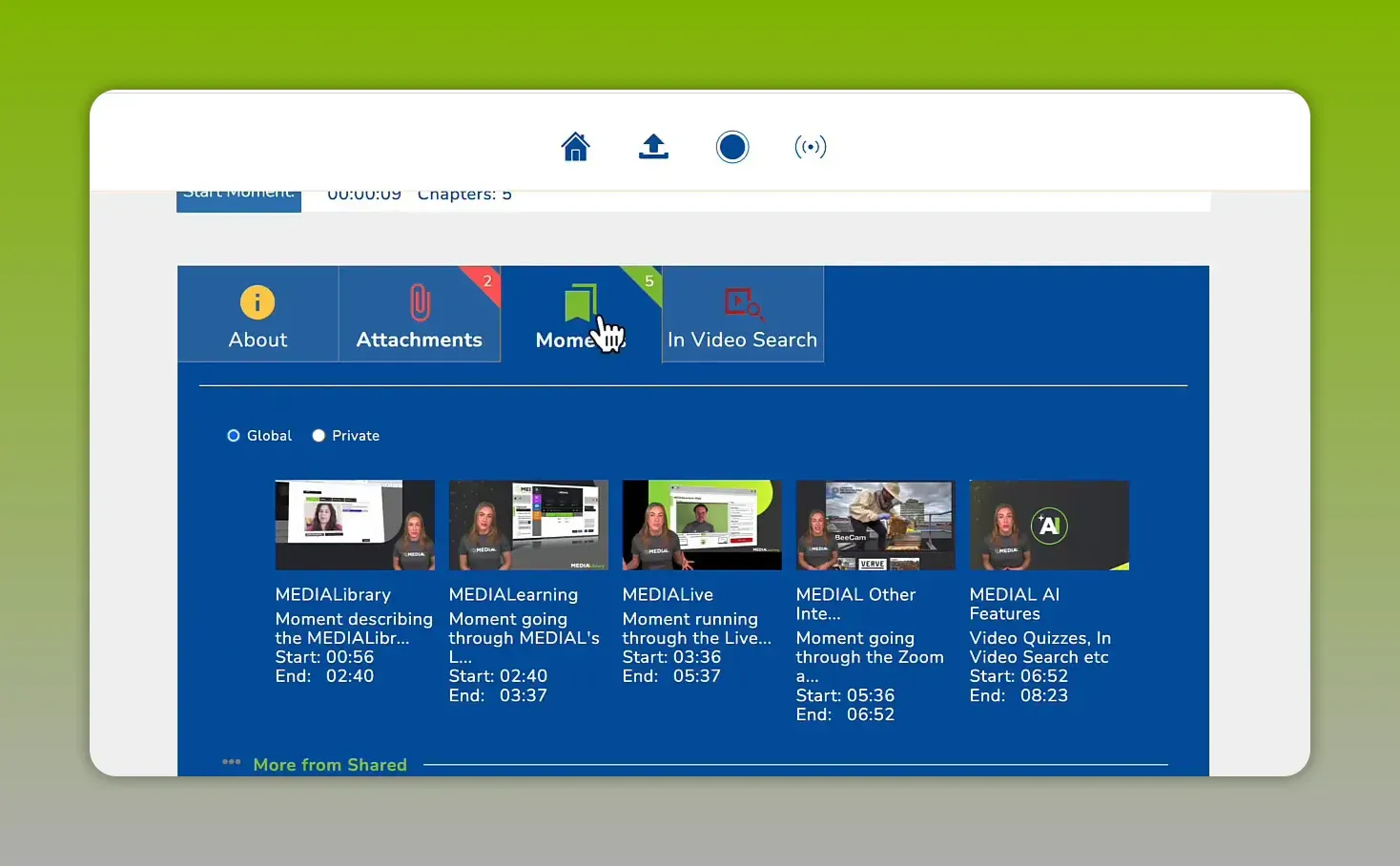Click 'Start: 03:36' under MEDIALive

point(671,657)
